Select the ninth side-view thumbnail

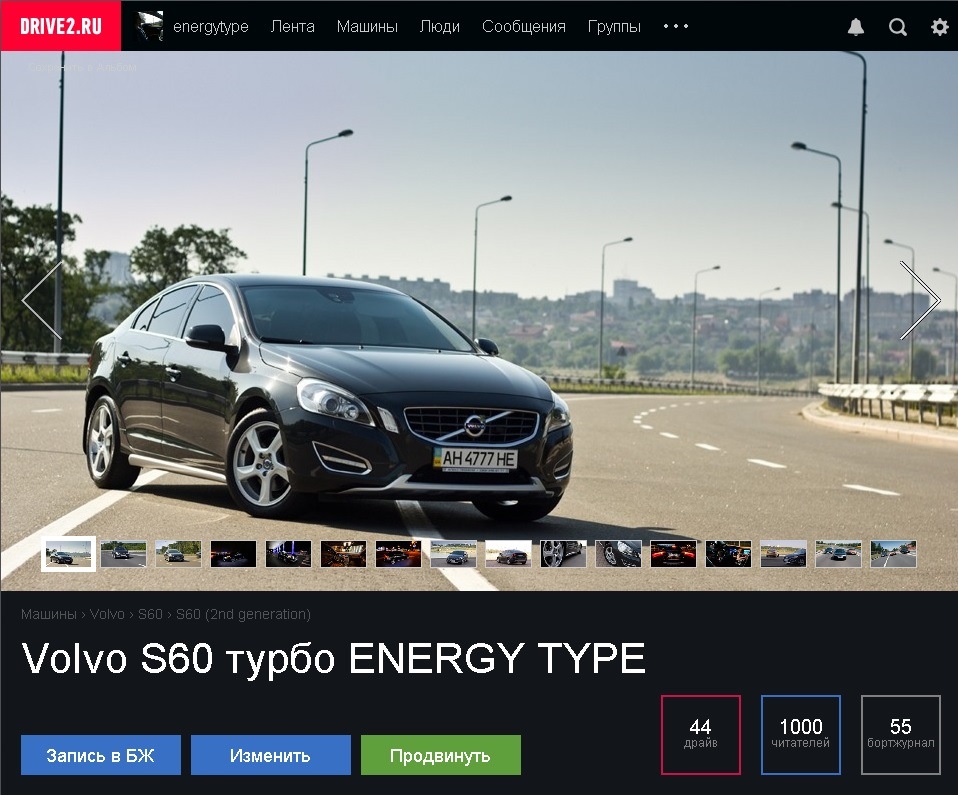[x=508, y=554]
